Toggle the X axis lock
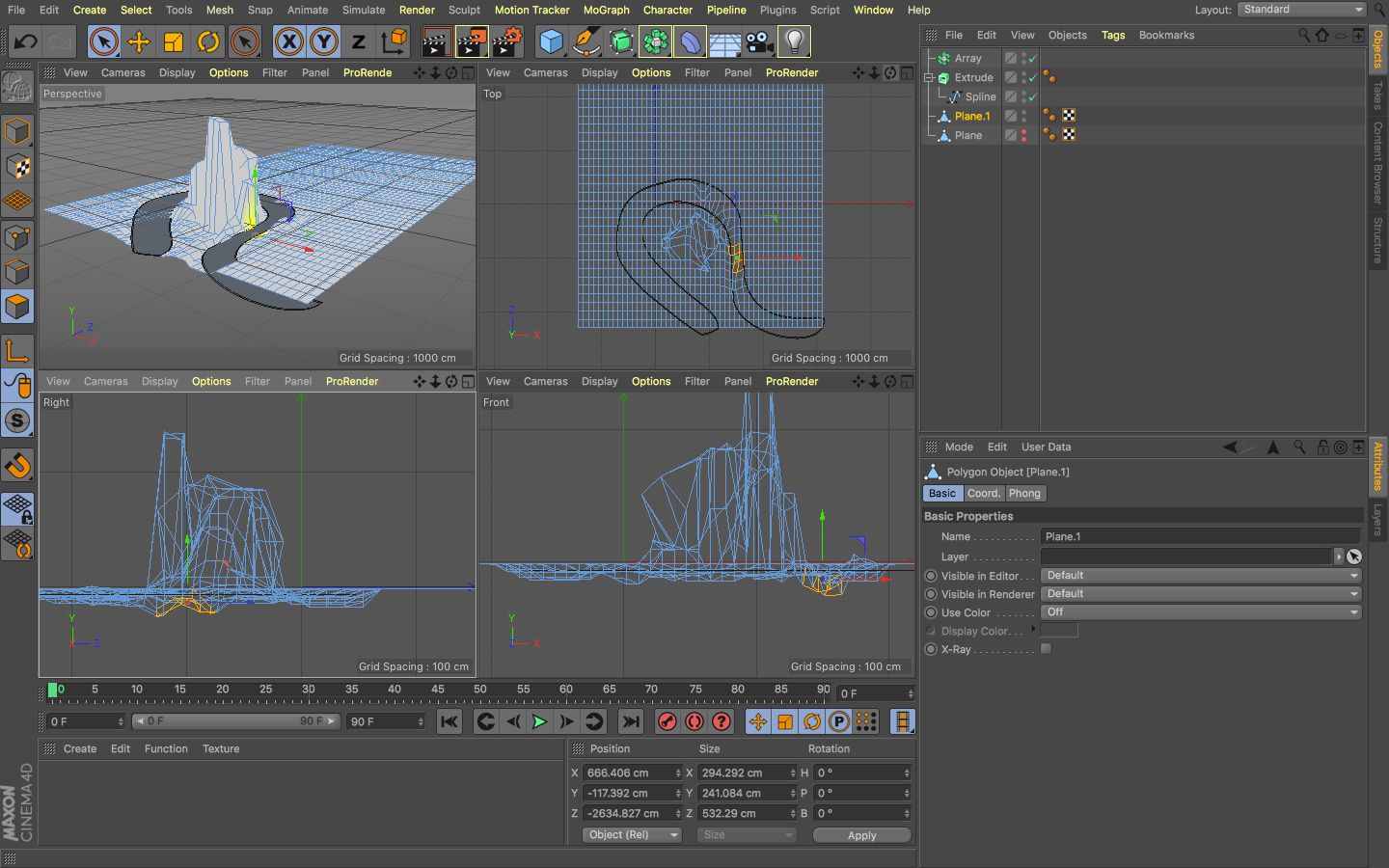The height and width of the screenshot is (868, 1389). coord(288,41)
